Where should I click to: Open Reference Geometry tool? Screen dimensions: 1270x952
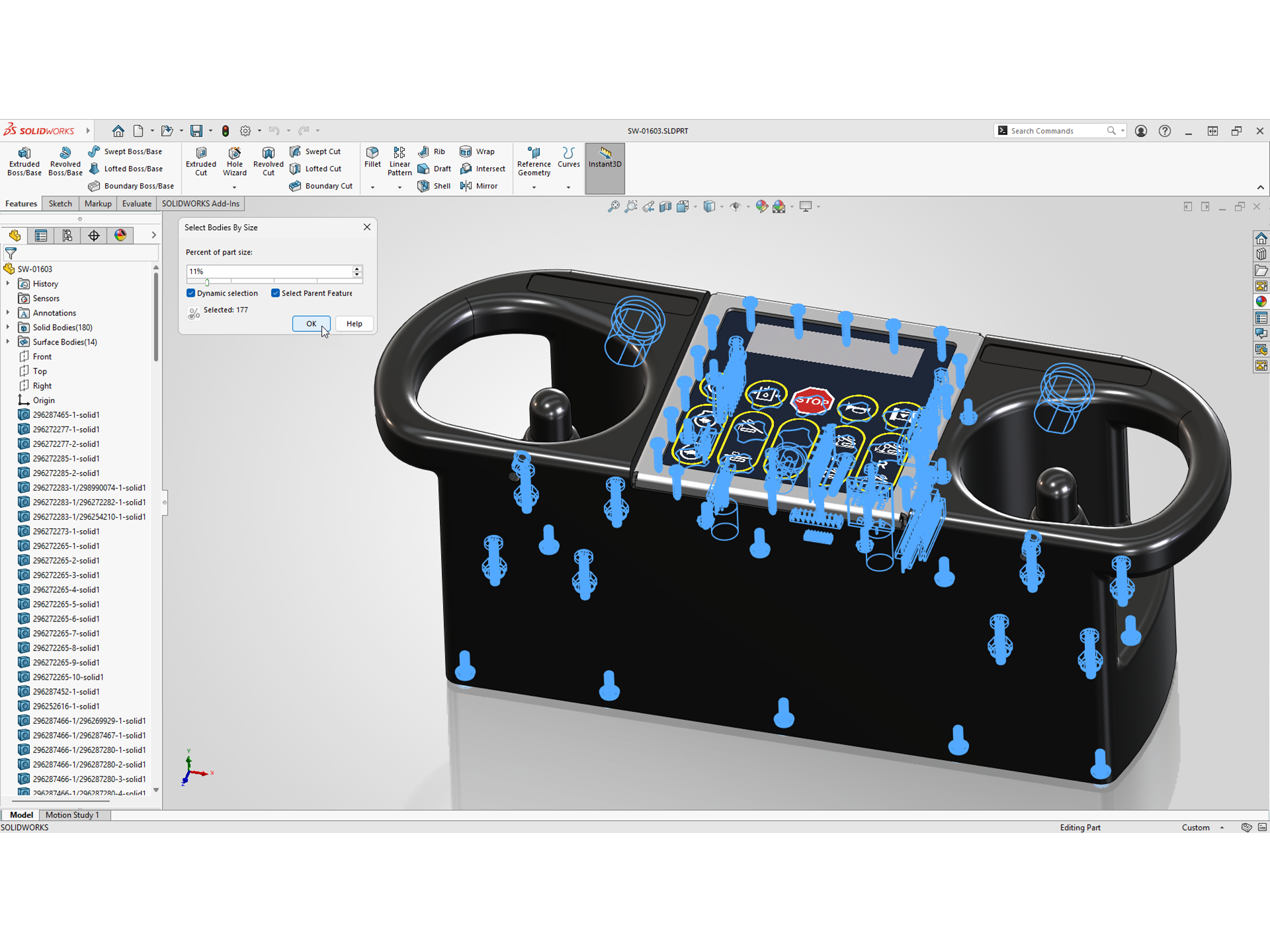click(x=534, y=161)
